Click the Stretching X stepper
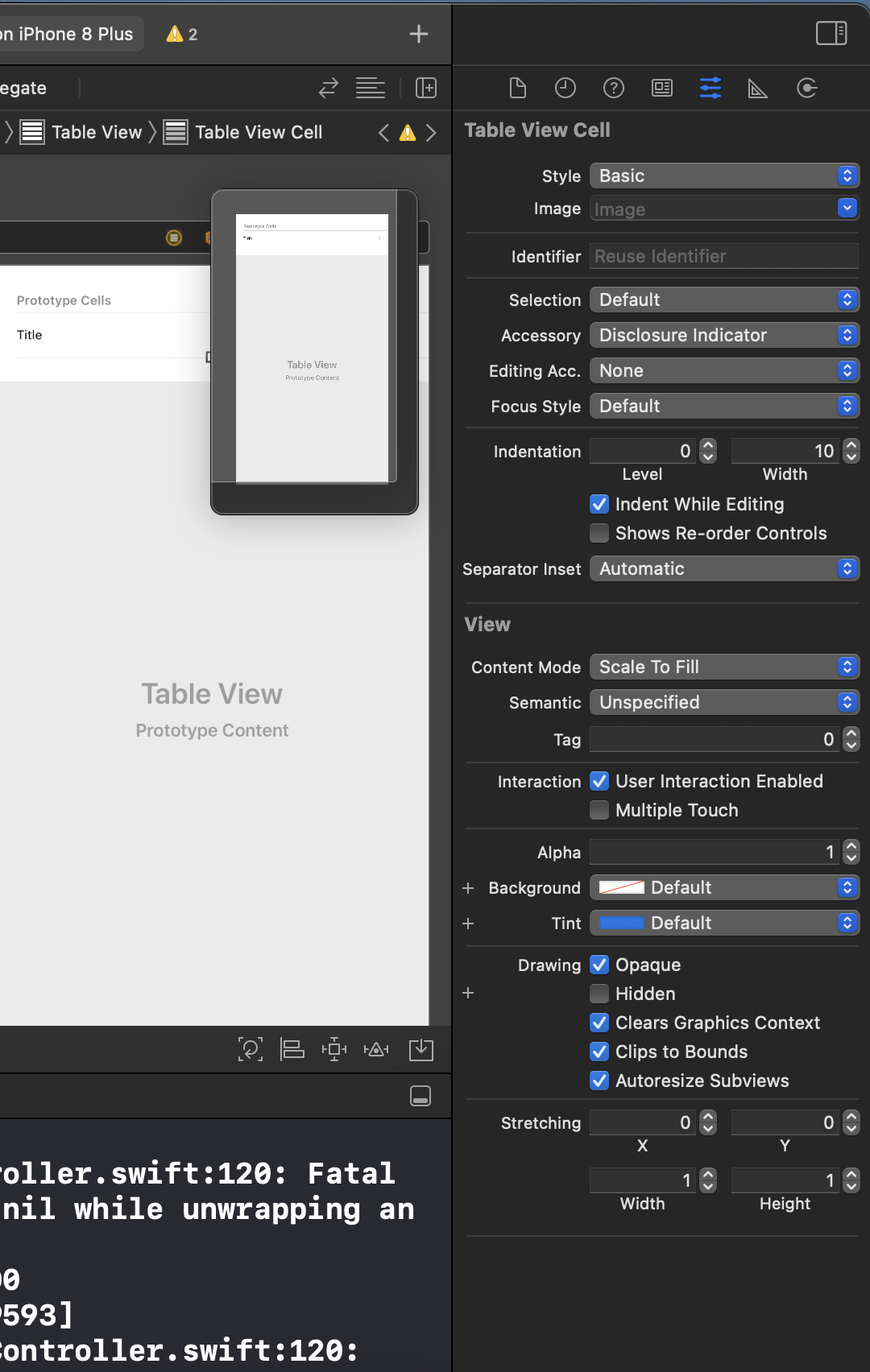The width and height of the screenshot is (870, 1372). pos(708,1122)
